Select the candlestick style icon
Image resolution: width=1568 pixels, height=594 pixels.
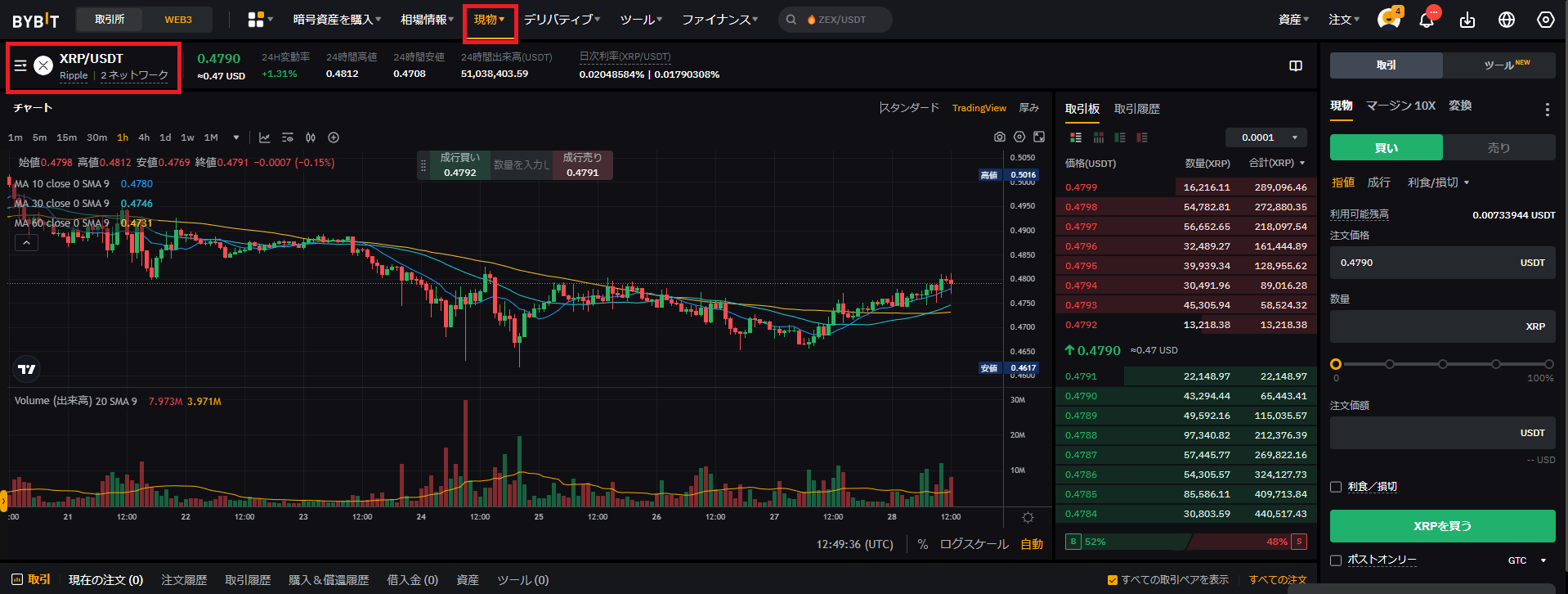pyautogui.click(x=311, y=137)
